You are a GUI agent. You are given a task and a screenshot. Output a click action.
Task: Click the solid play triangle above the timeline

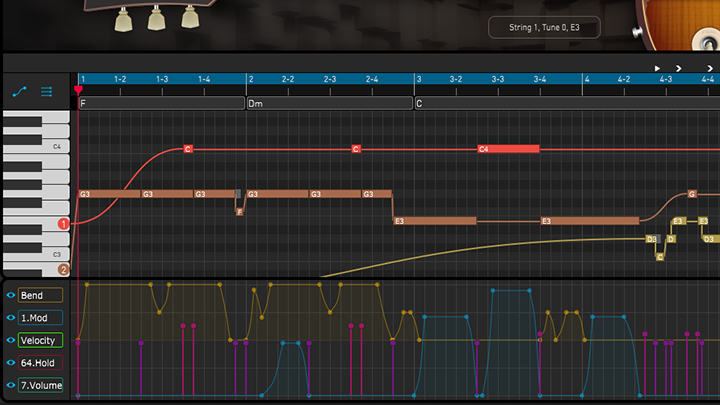657,68
